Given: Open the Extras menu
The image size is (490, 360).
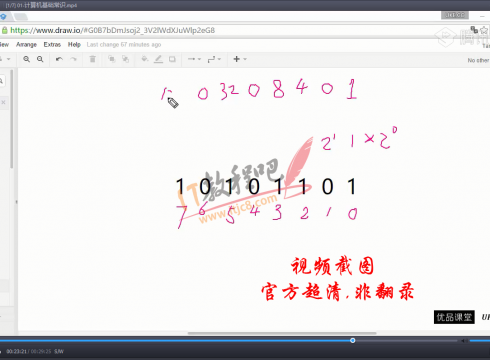Looking at the screenshot, I should click(52, 44).
